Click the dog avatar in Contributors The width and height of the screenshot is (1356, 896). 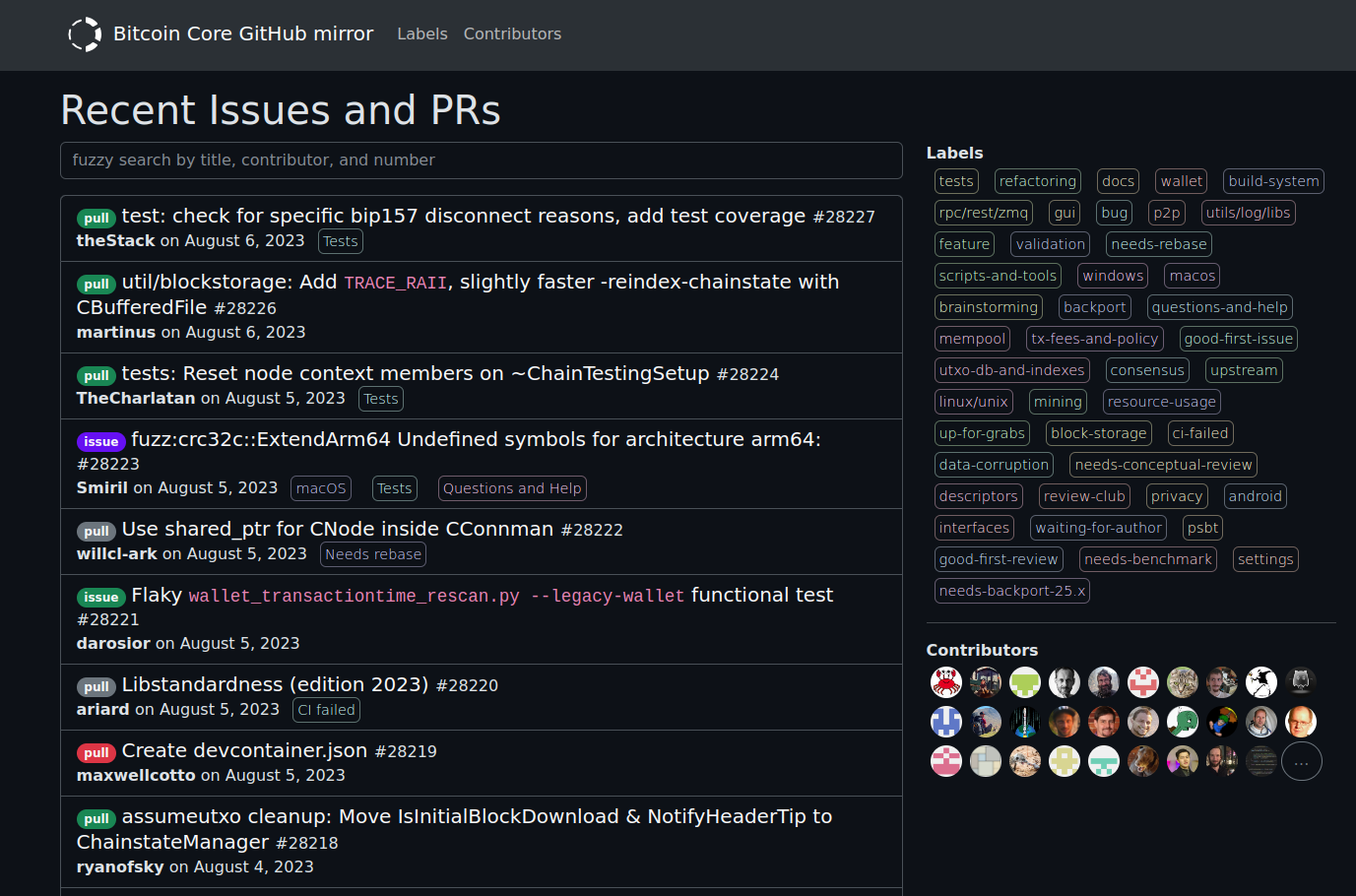(1143, 761)
